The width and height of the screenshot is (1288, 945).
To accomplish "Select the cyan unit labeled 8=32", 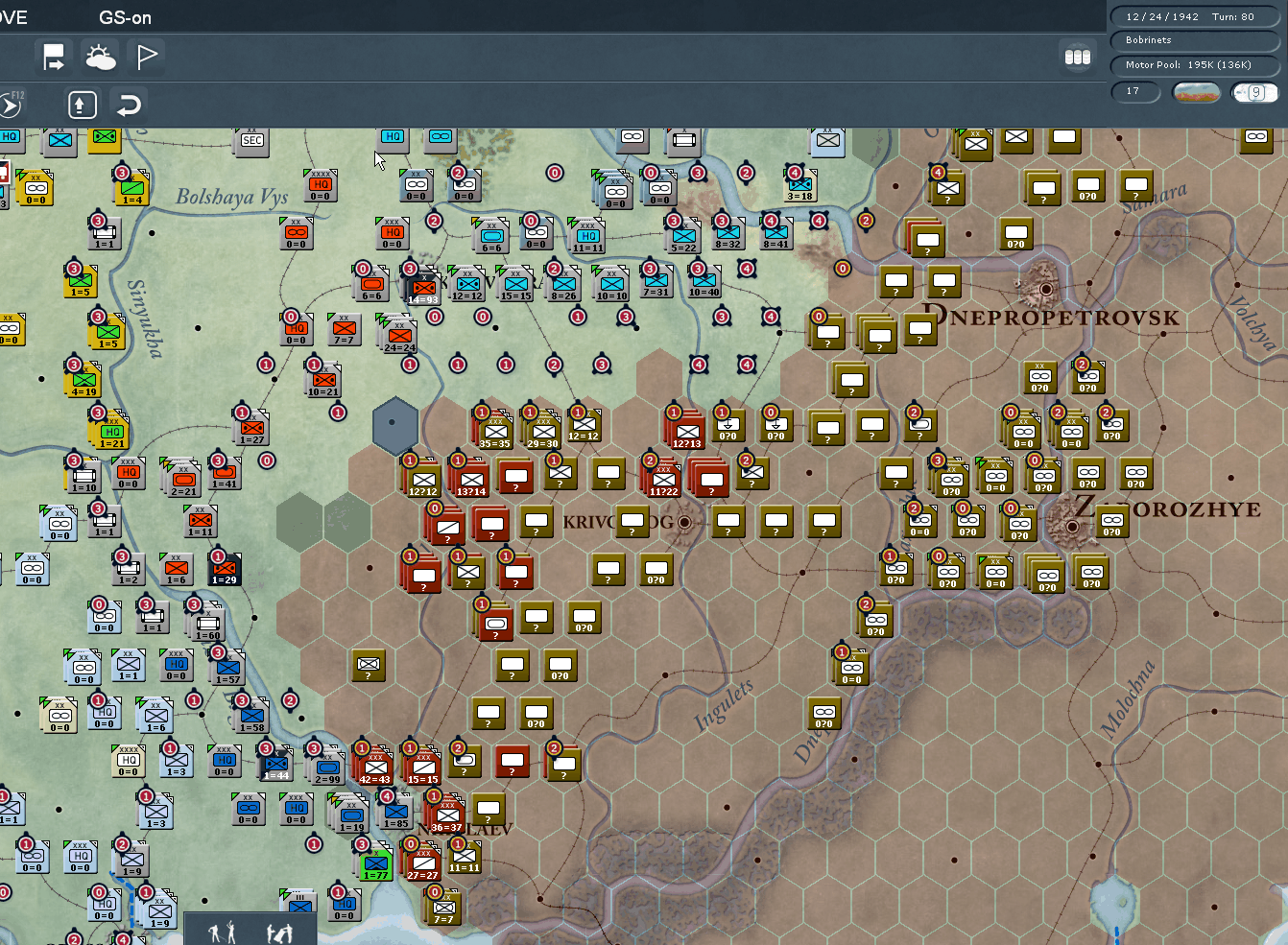I will pyautogui.click(x=727, y=233).
